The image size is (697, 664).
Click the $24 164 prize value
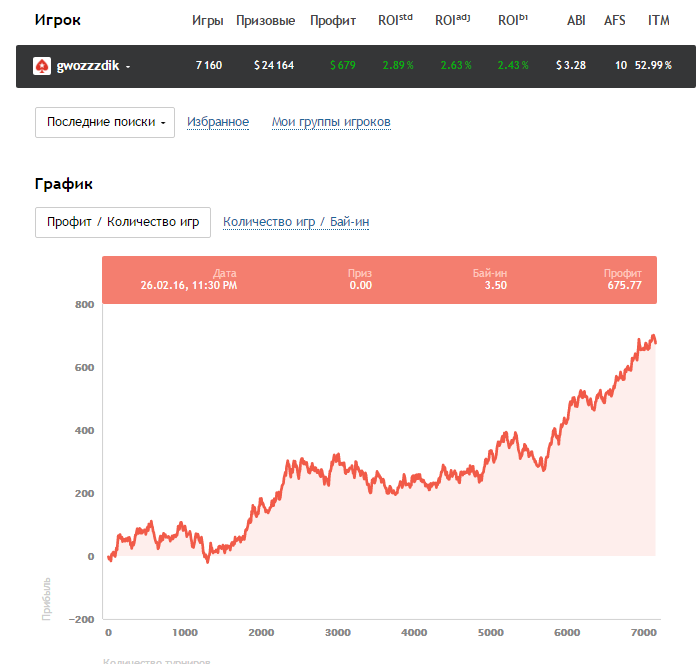tap(273, 66)
